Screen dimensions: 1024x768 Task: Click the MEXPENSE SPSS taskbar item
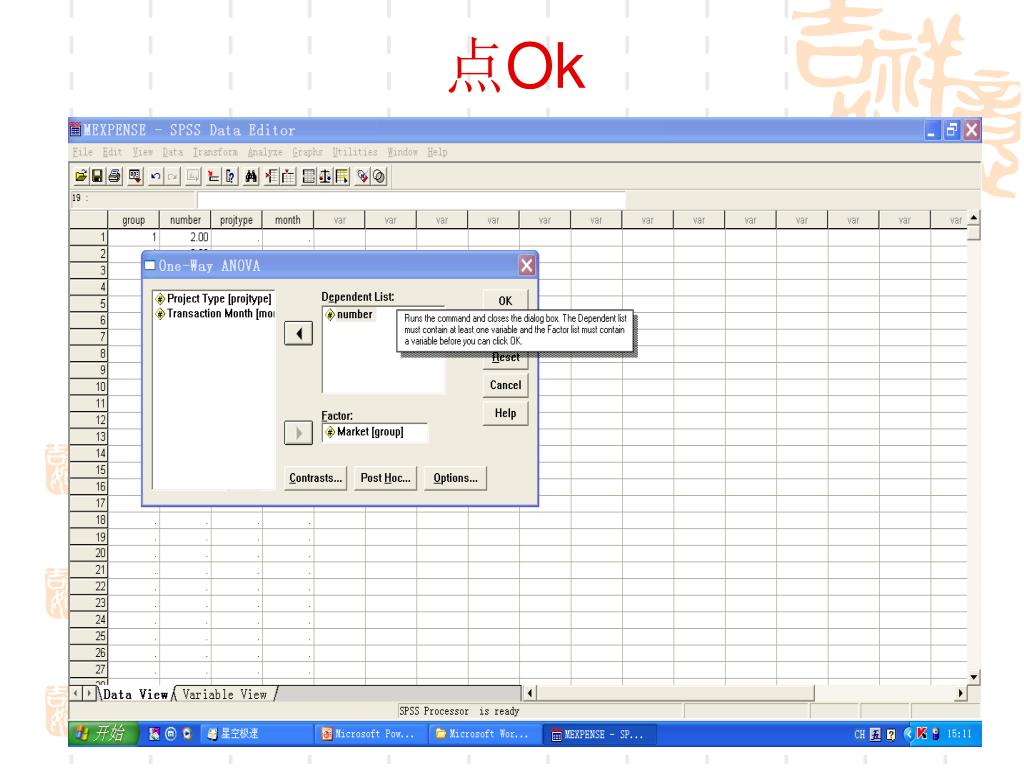click(x=598, y=734)
